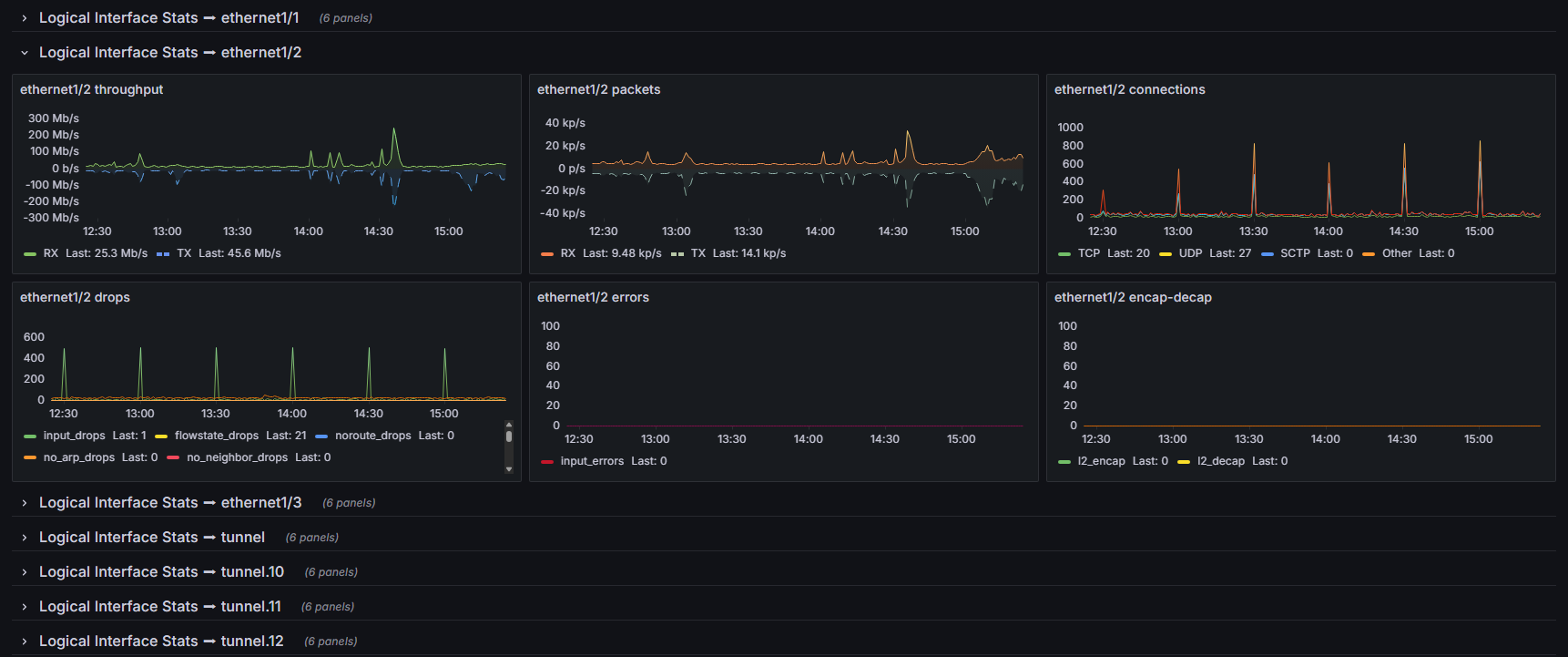Toggle TX series in throughput legend
Screen dimensions: 1568x657
click(184, 253)
